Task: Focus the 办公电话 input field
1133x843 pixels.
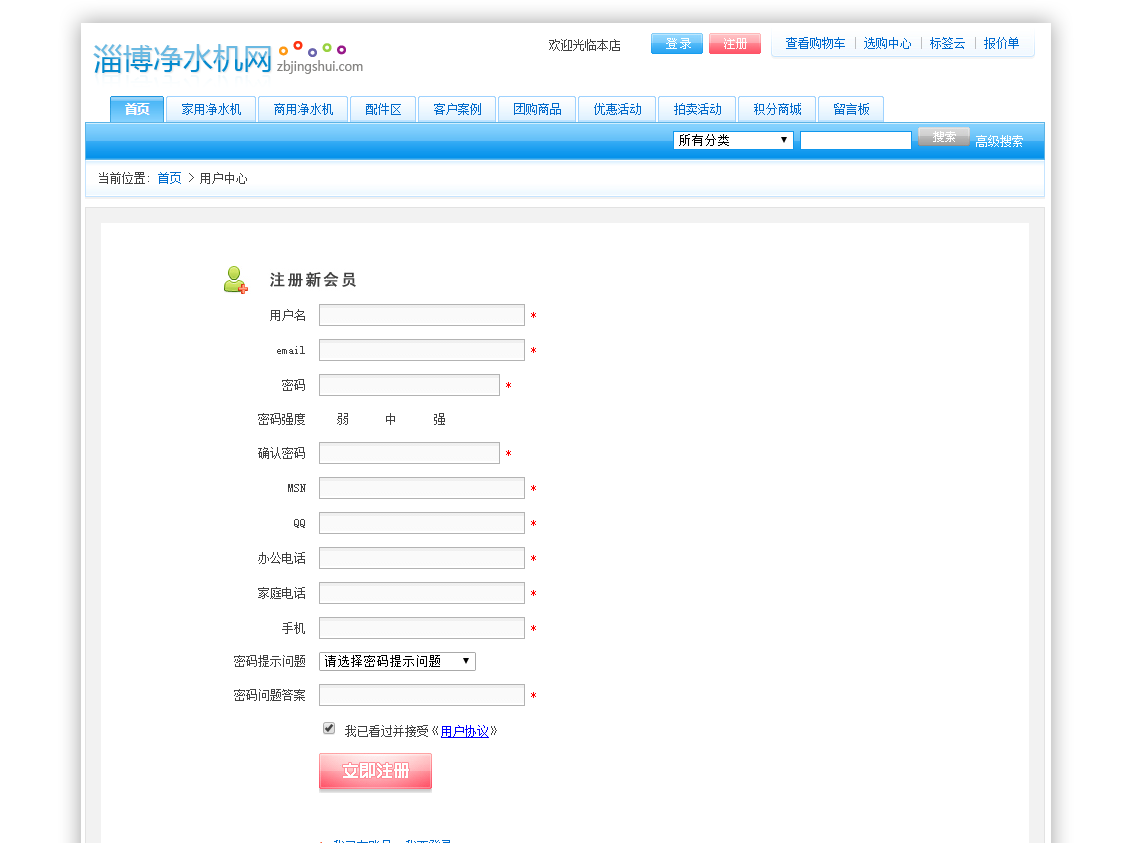Action: pos(422,558)
